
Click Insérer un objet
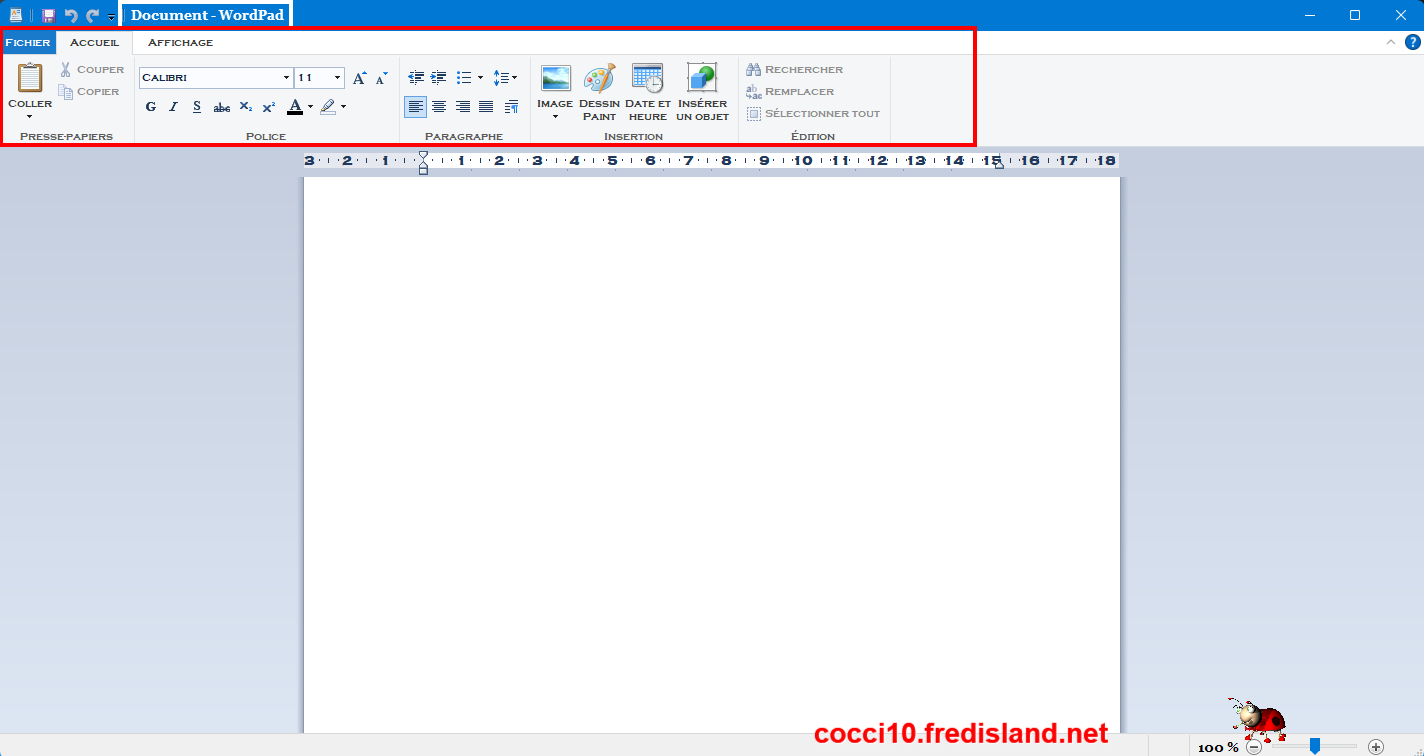pyautogui.click(x=702, y=92)
